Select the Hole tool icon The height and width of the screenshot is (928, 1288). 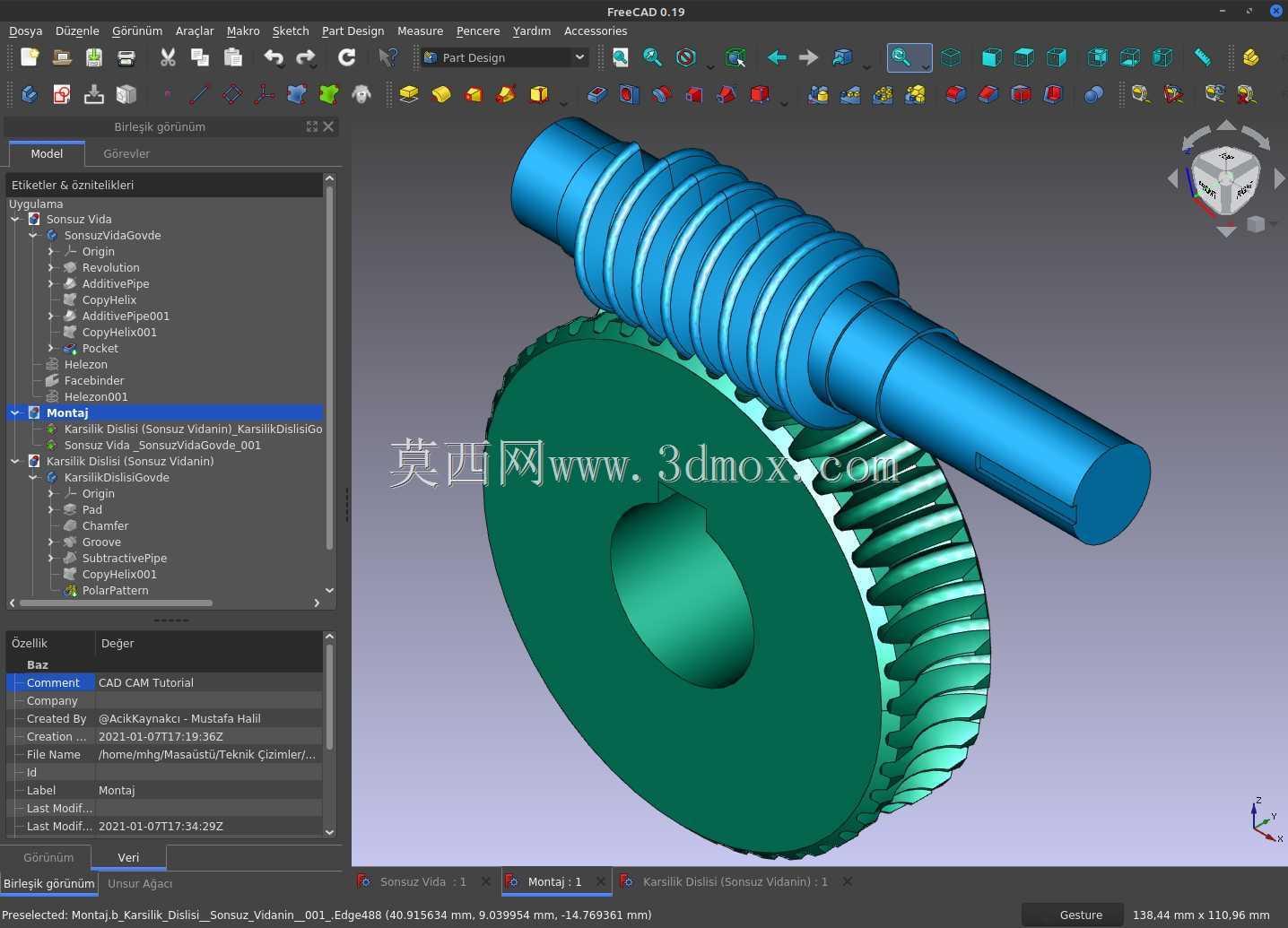(x=629, y=94)
